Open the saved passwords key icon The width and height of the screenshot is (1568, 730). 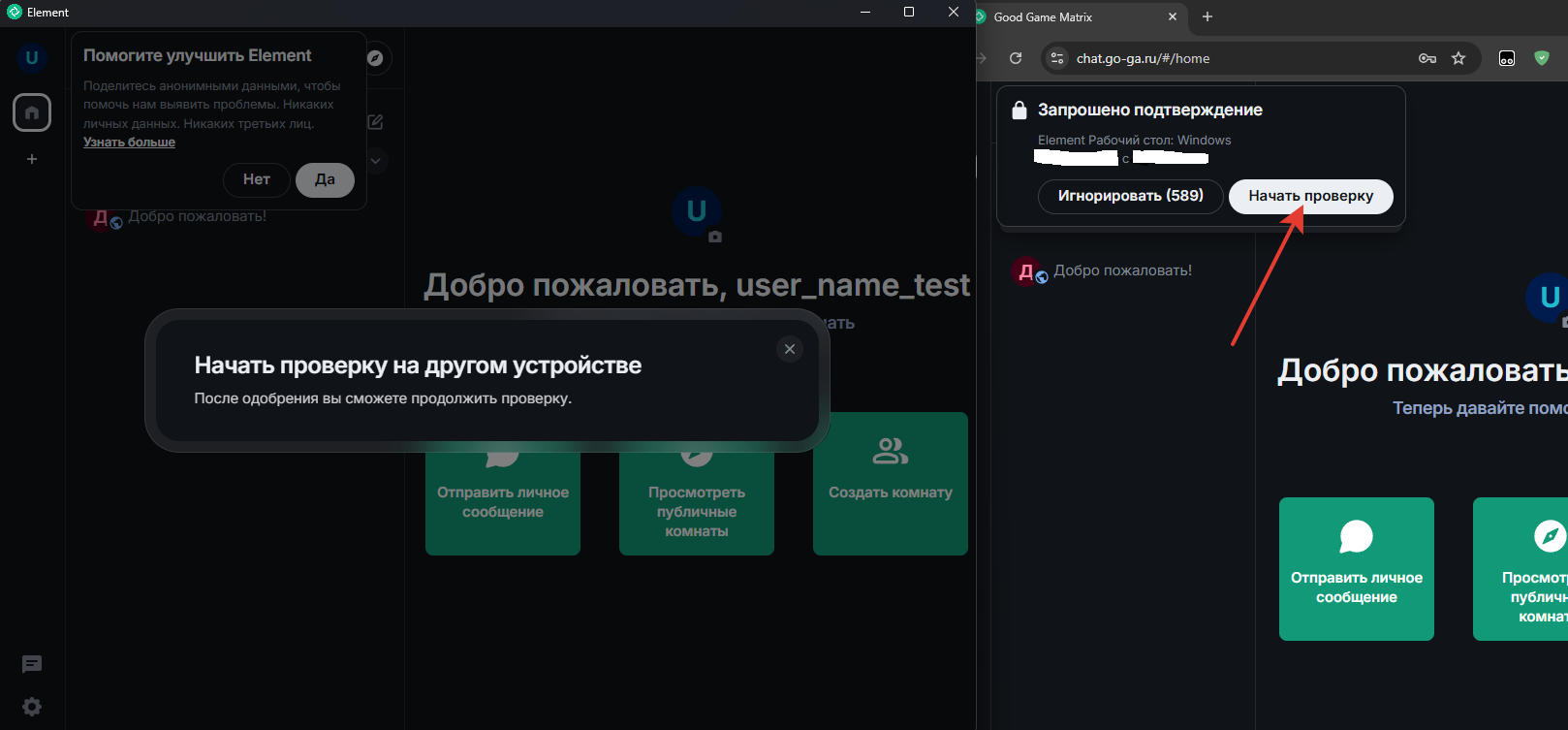[x=1427, y=58]
